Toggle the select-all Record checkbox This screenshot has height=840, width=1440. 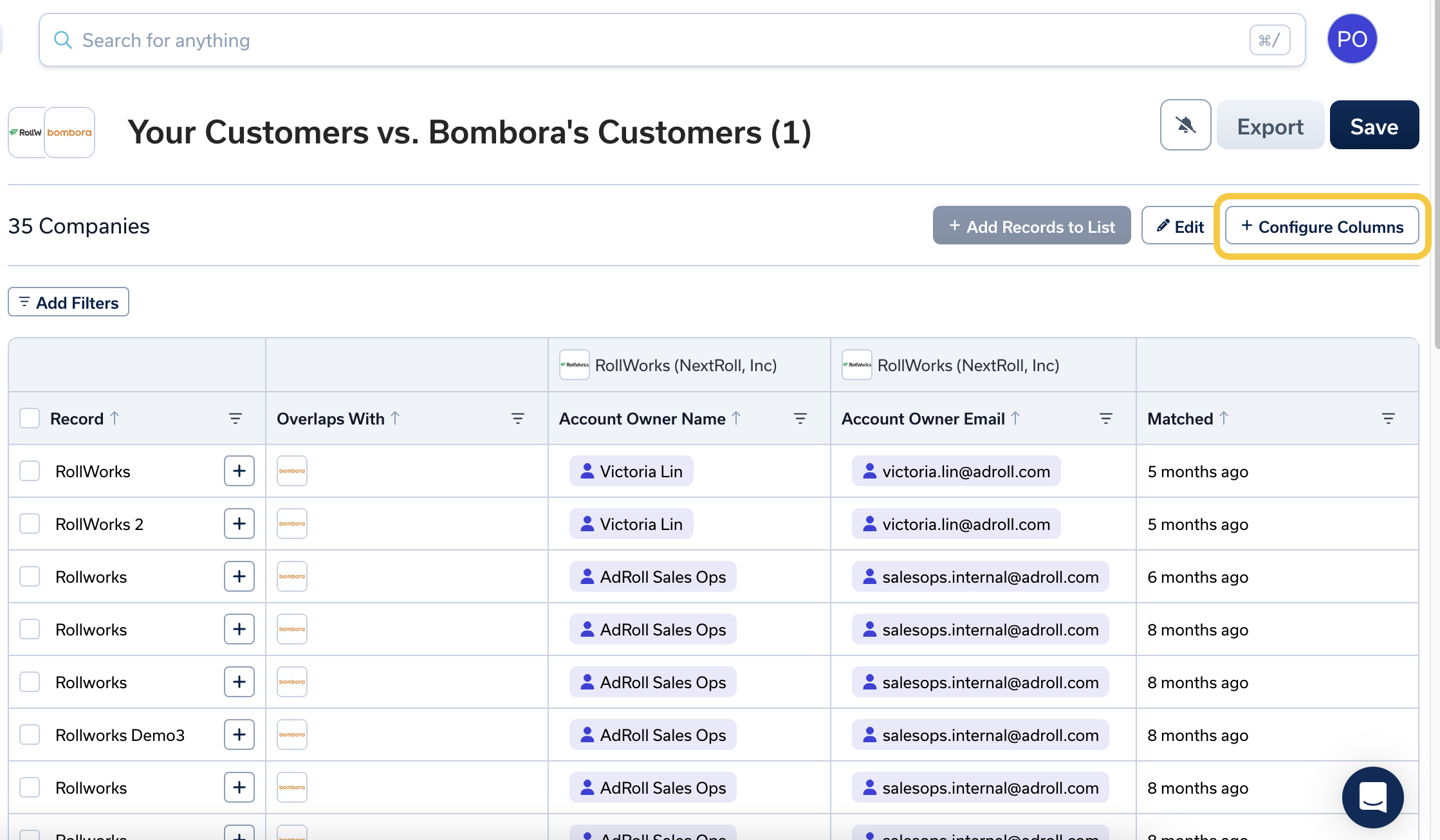tap(30, 418)
